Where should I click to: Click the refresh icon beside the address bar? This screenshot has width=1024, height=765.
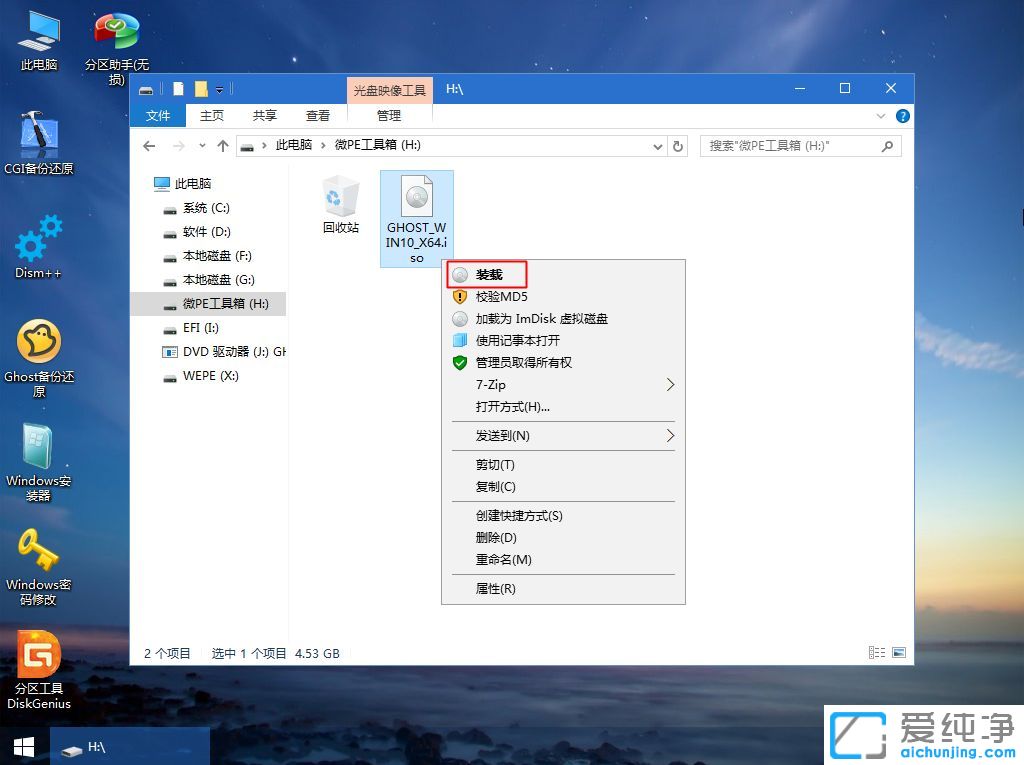pyautogui.click(x=679, y=145)
